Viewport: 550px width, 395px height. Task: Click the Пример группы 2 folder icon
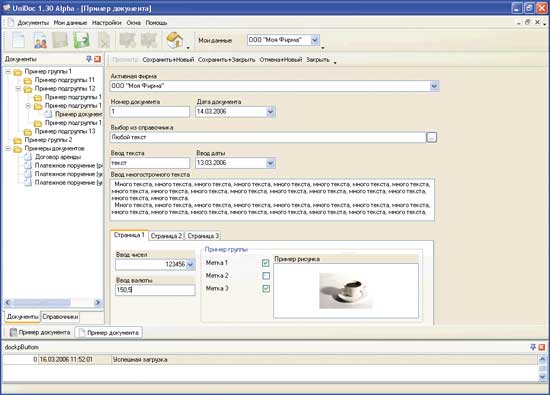coord(18,140)
